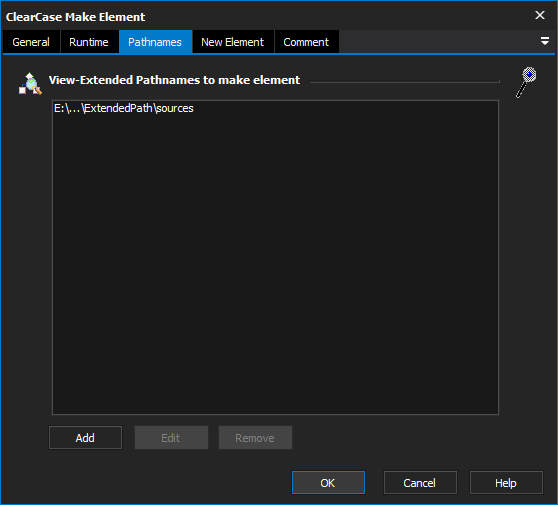Image resolution: width=558 pixels, height=505 pixels.
Task: Click the magnifier wand icon
Action: [526, 82]
